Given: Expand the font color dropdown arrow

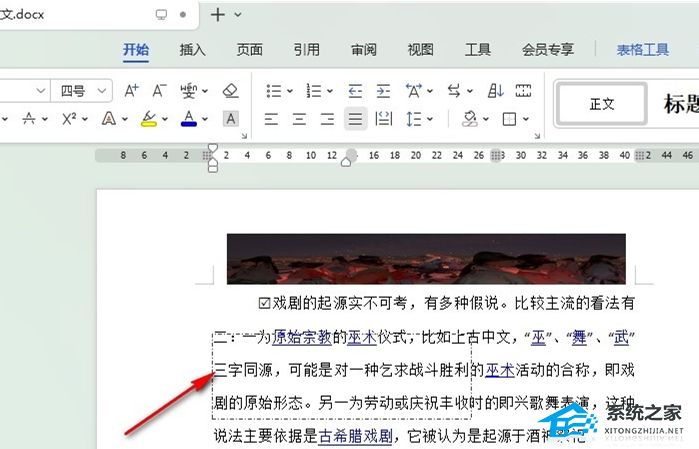Looking at the screenshot, I should click(205, 119).
